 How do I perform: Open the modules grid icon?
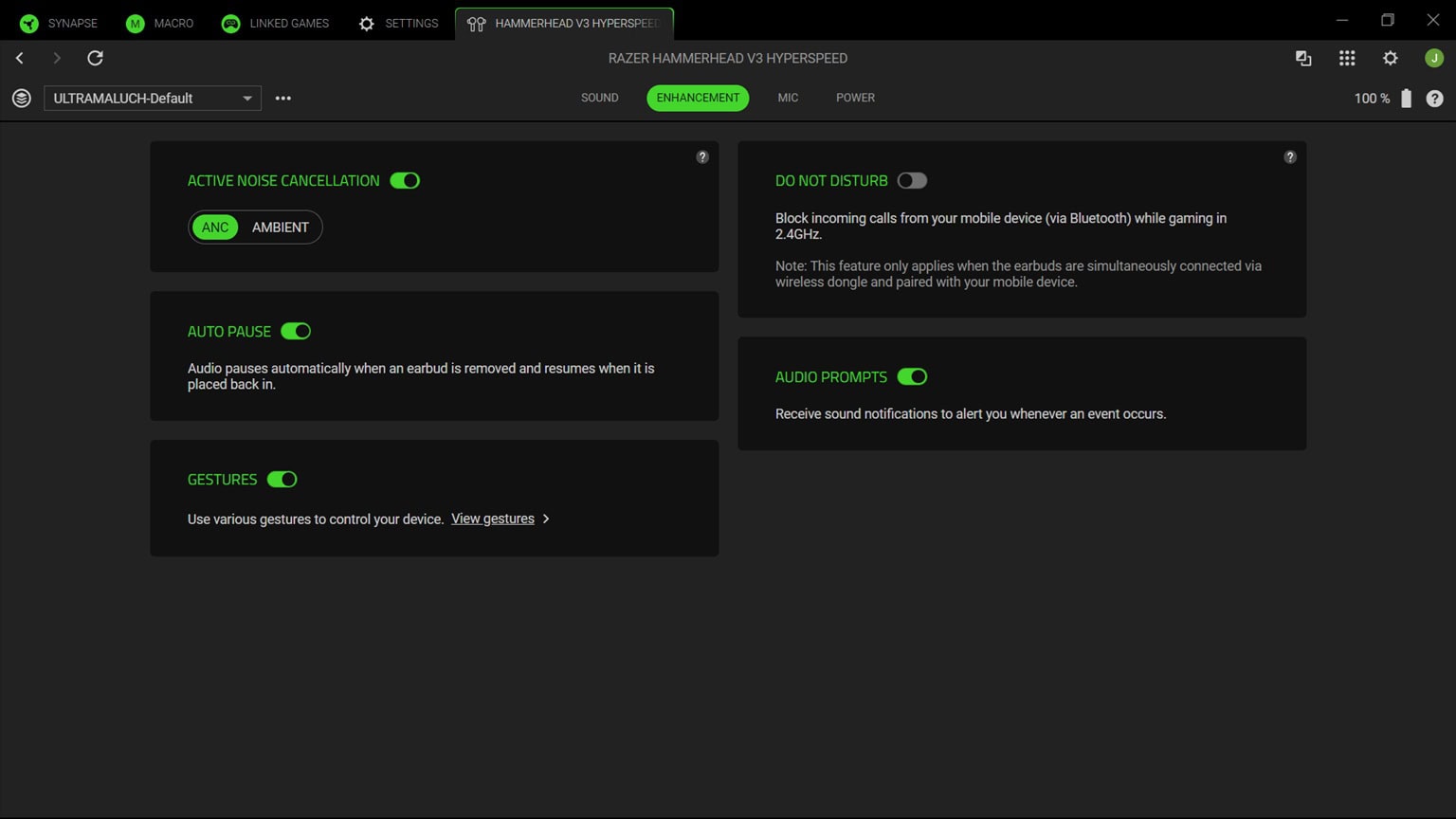1347,58
